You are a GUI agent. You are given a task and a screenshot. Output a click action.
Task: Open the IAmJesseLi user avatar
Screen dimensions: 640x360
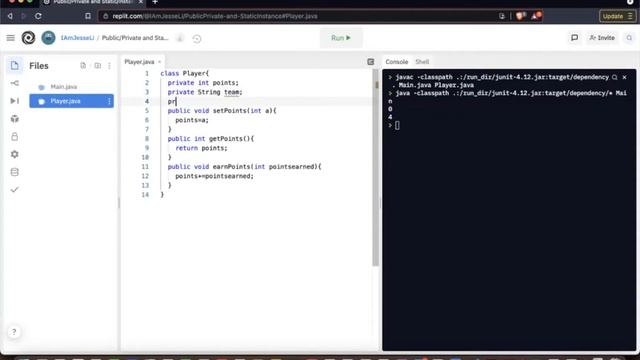(48, 38)
